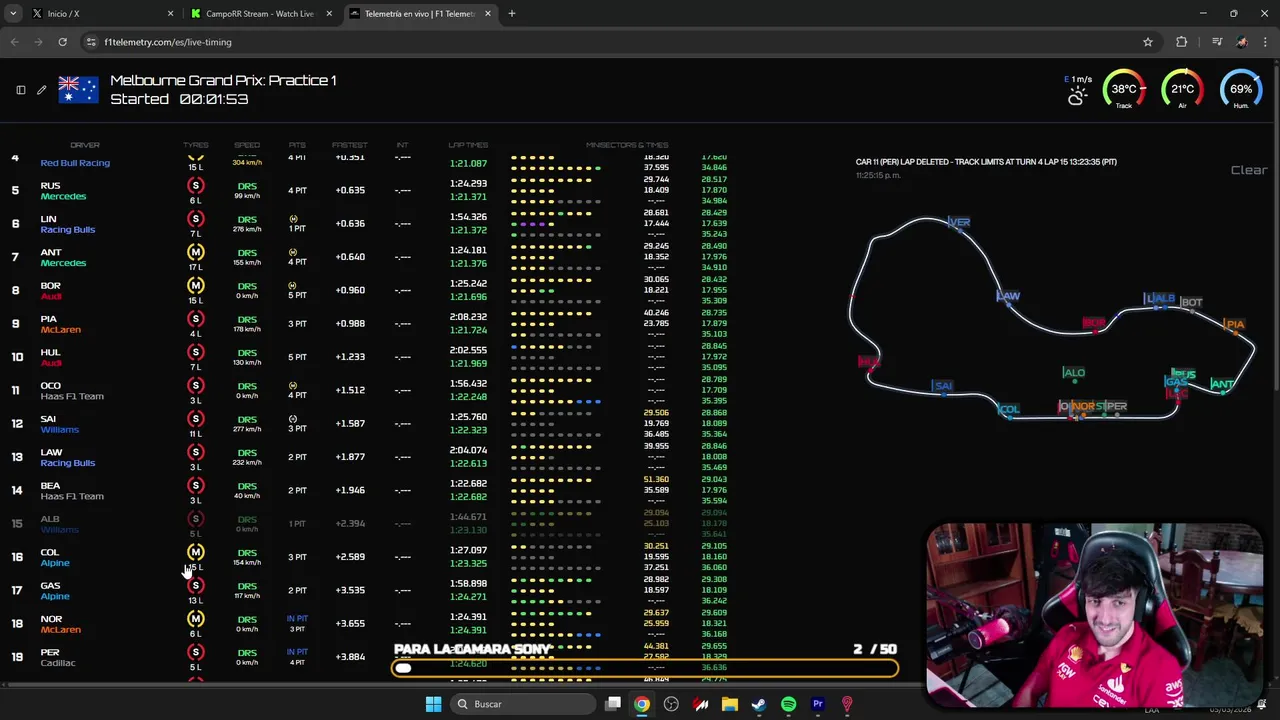Viewport: 1280px width, 720px height.
Task: Click the SPEED column header
Action: [247, 145]
